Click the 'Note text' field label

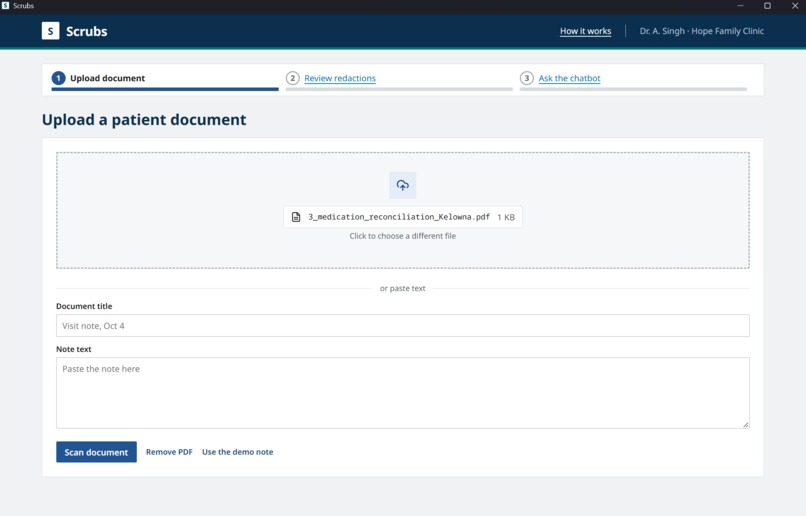tap(74, 349)
